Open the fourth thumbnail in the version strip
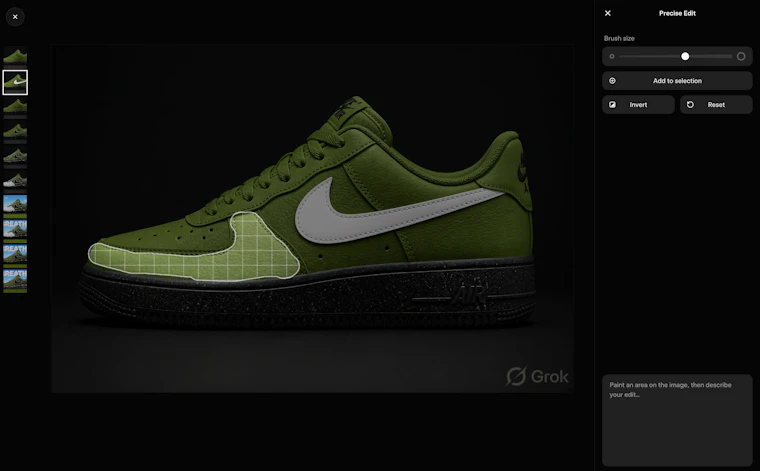 click(15, 132)
